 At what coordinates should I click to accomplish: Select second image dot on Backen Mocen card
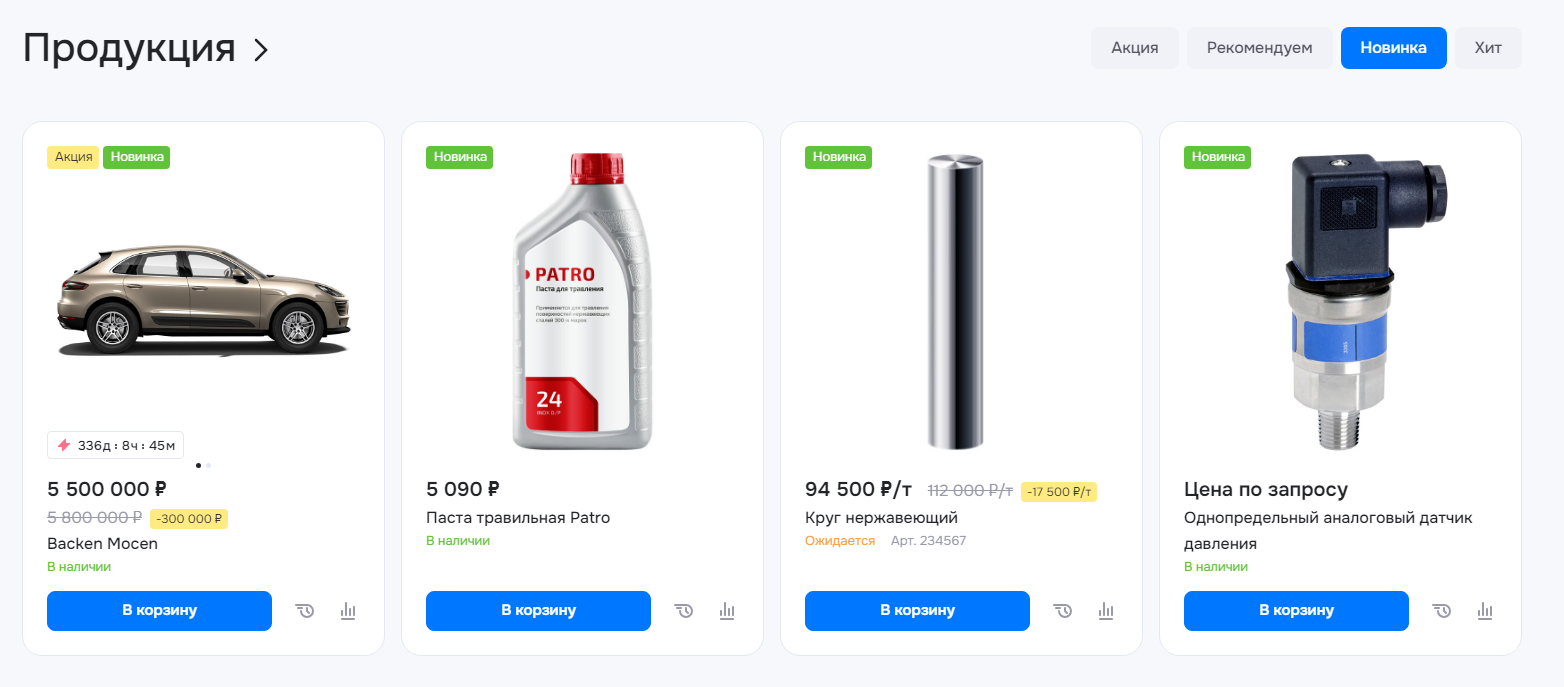click(x=208, y=465)
